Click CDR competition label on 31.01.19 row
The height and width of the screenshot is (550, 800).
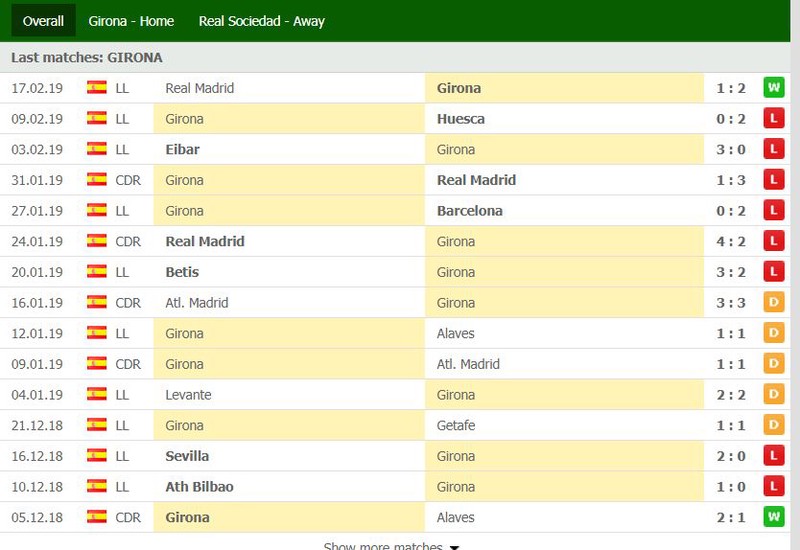tap(128, 180)
